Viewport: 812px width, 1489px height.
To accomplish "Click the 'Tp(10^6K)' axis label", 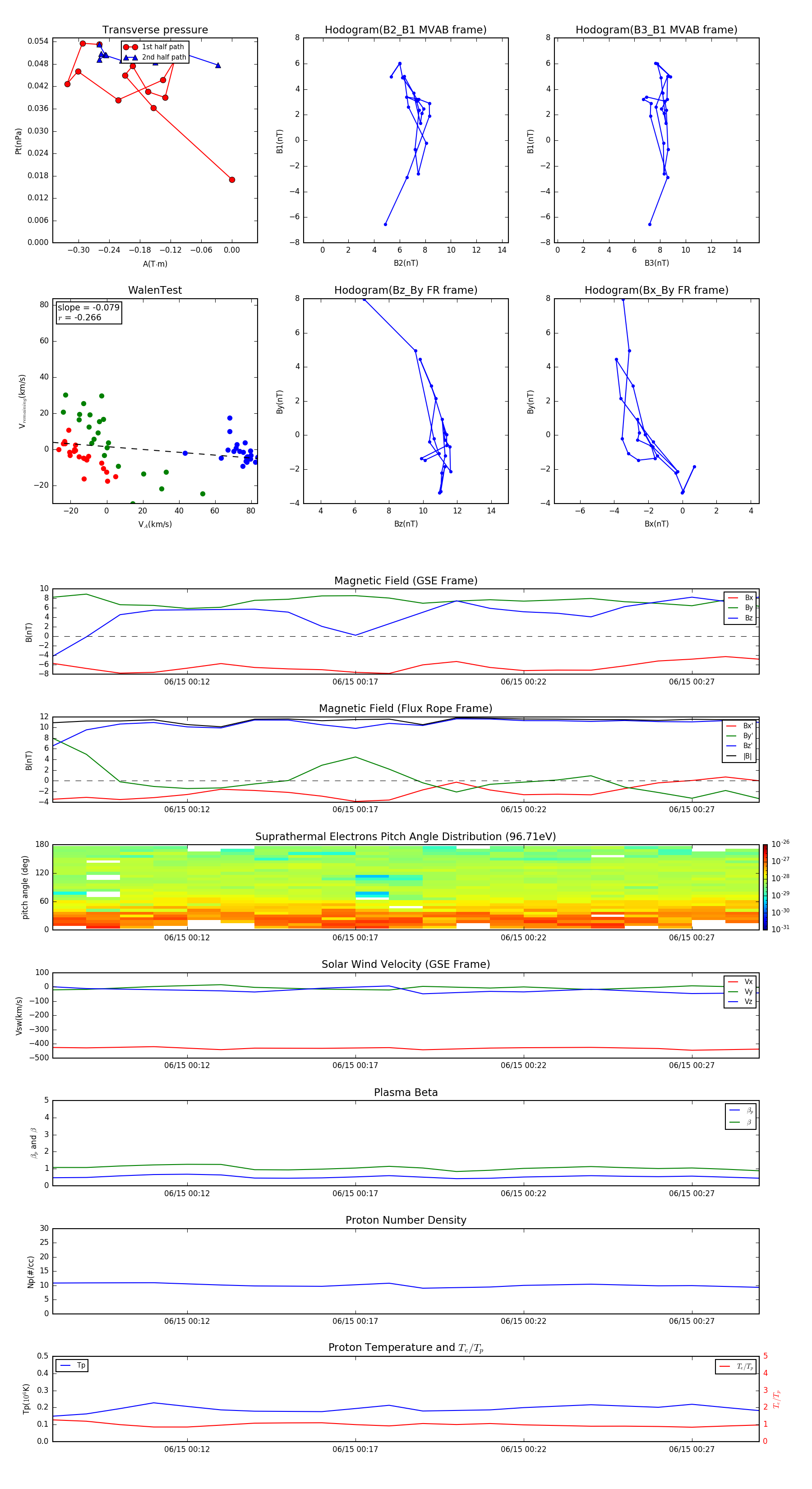I will pos(26,1399).
